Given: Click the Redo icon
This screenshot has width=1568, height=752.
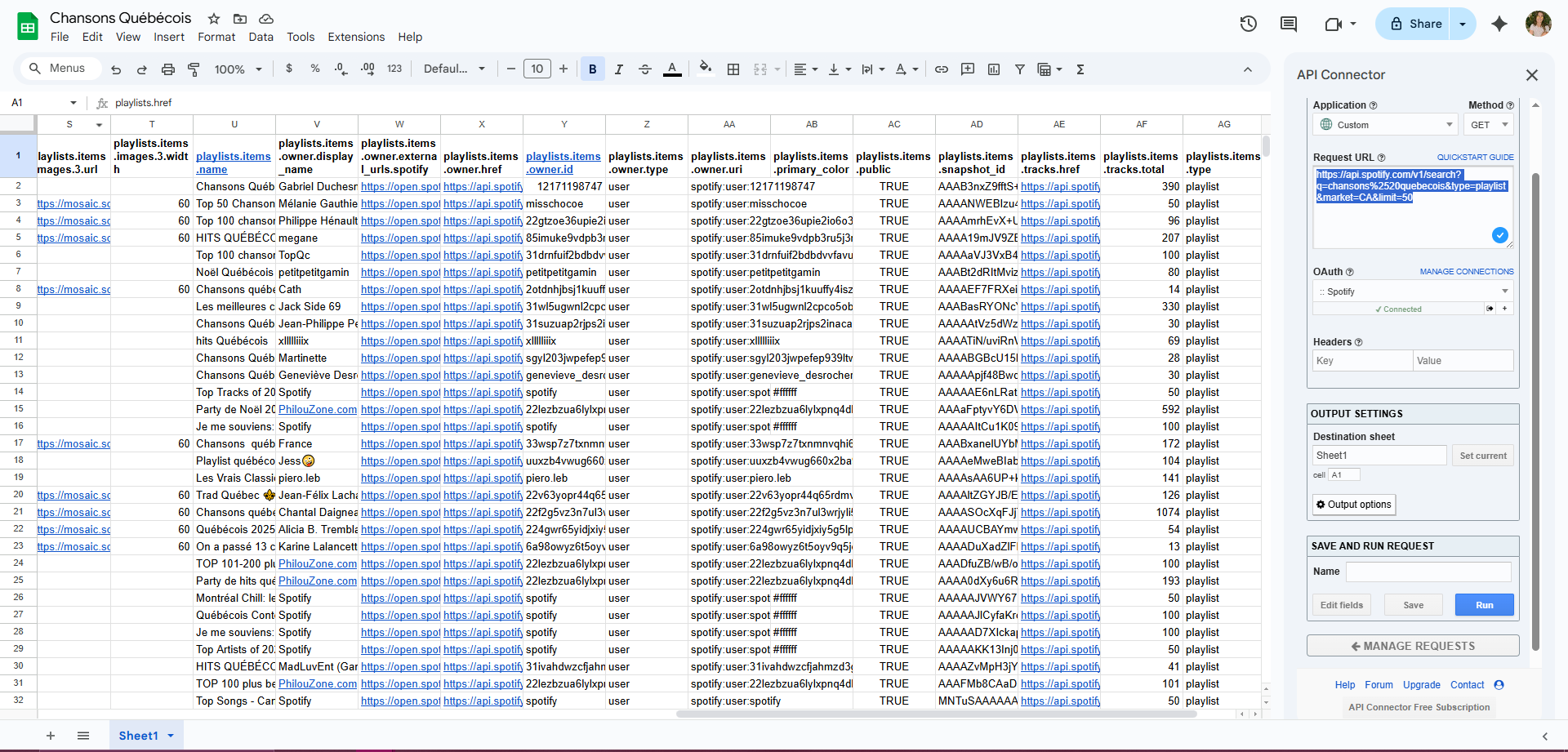Looking at the screenshot, I should 142,69.
